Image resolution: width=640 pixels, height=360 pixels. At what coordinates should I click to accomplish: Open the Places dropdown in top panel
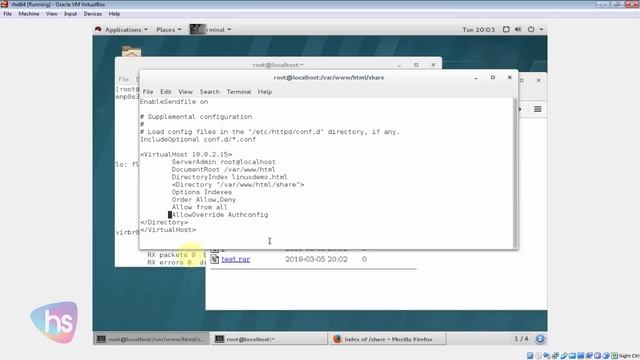pyautogui.click(x=169, y=29)
